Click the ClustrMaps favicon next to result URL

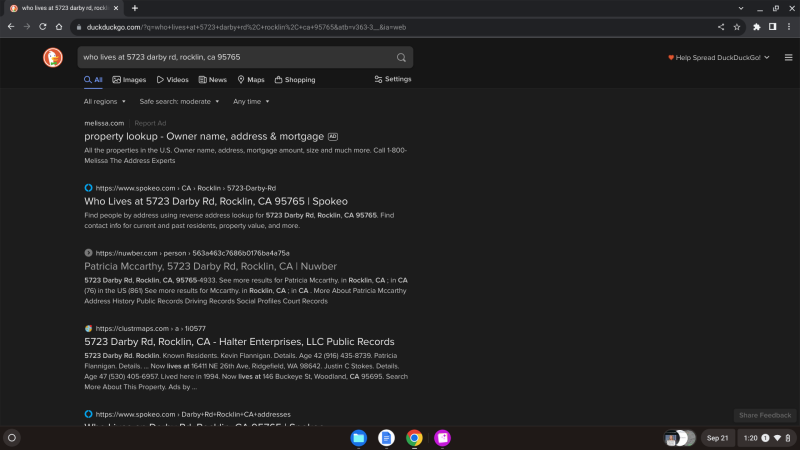(88, 328)
